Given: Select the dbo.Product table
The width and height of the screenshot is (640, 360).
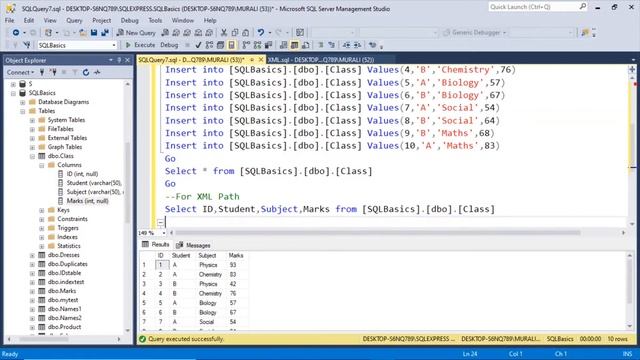Looking at the screenshot, I should (64, 327).
